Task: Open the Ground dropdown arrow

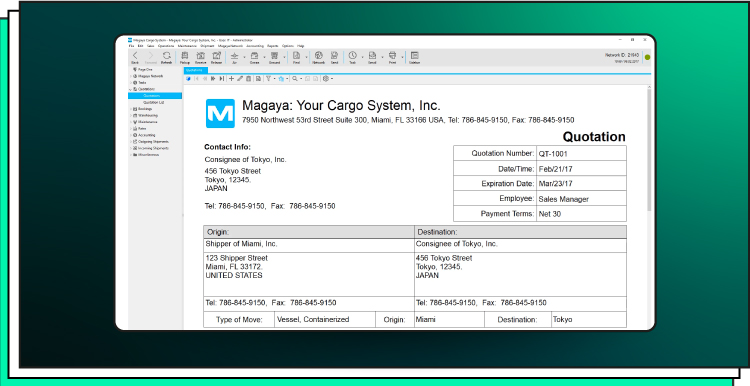Action: coord(285,57)
